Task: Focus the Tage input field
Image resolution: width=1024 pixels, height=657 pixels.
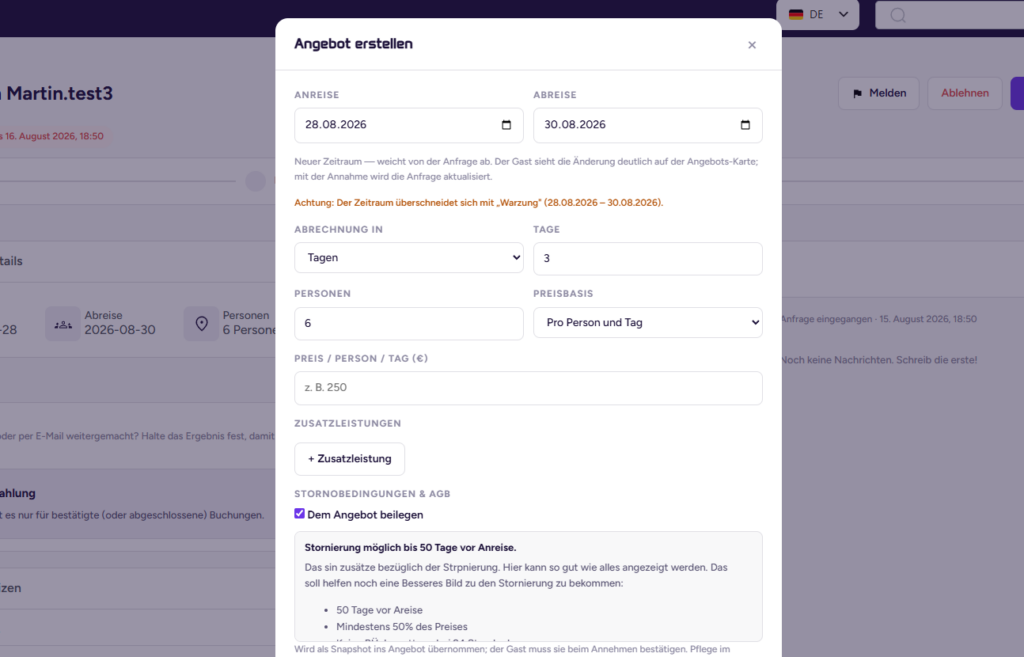Action: pos(648,258)
